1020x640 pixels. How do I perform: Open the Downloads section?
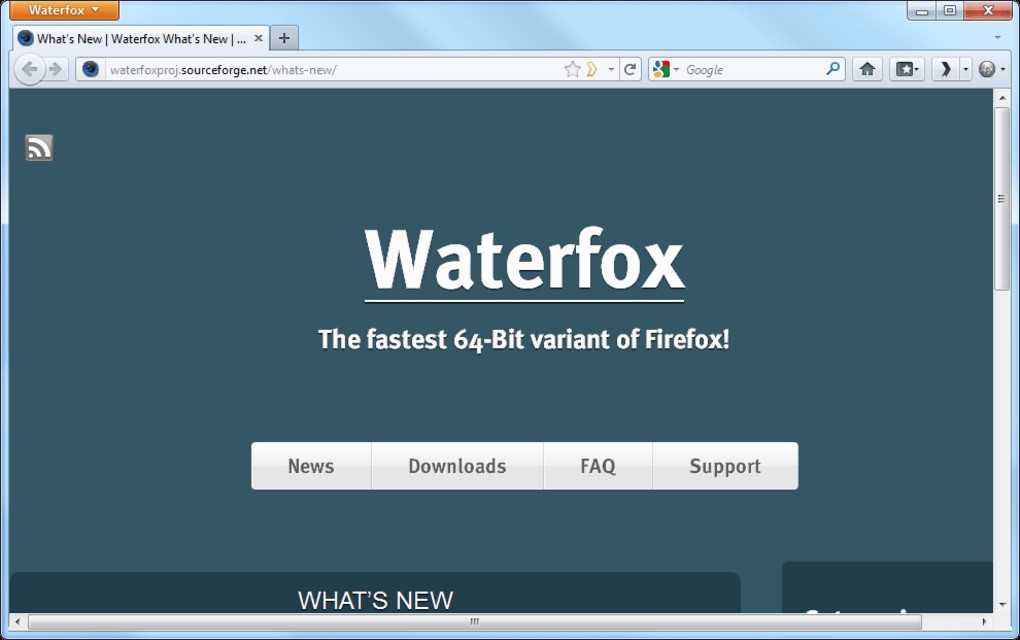[457, 465]
